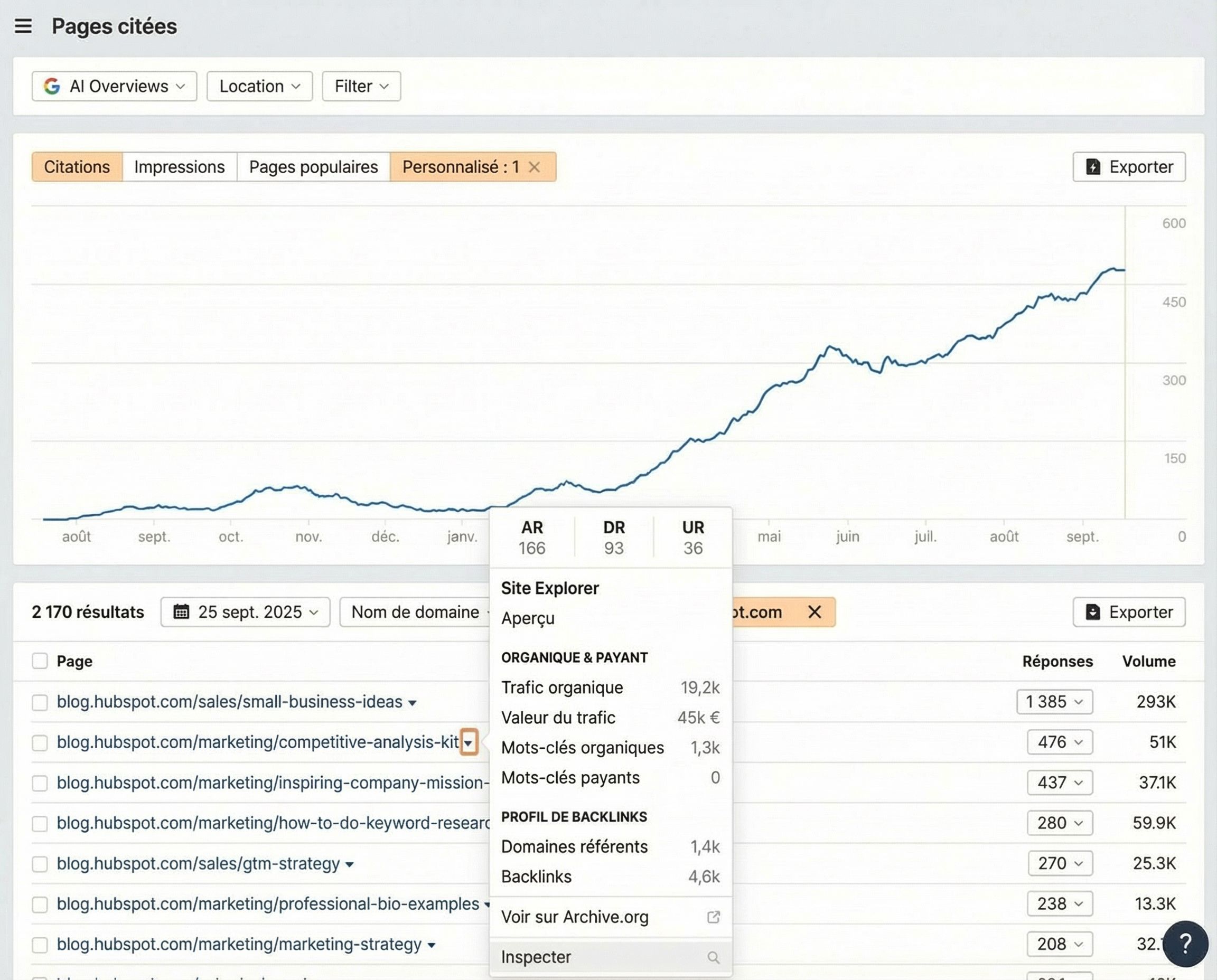
Task: Check the select-all checkbox in the Page header
Action: (x=40, y=661)
